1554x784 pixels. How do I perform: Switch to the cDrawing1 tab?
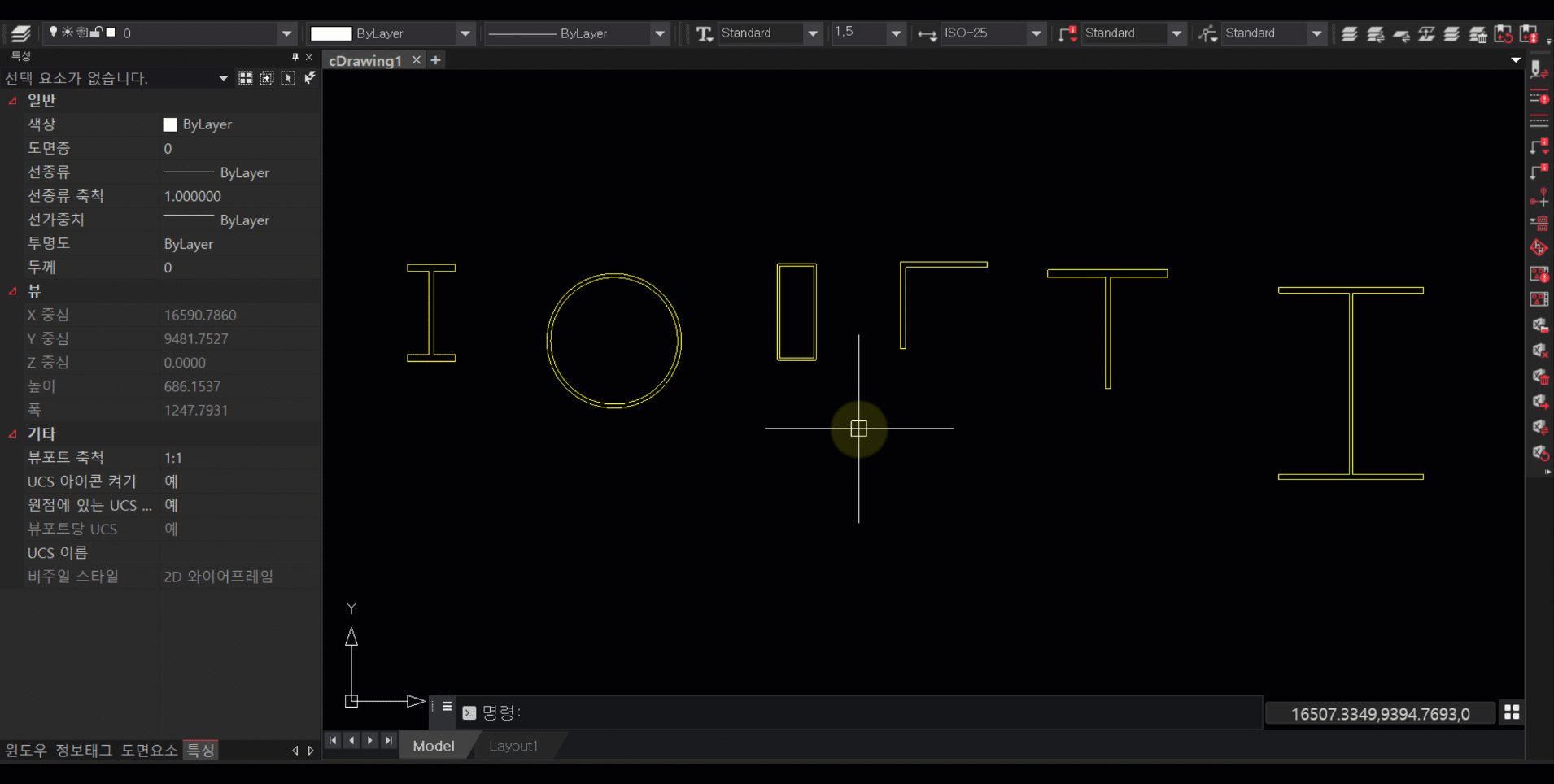tap(365, 61)
